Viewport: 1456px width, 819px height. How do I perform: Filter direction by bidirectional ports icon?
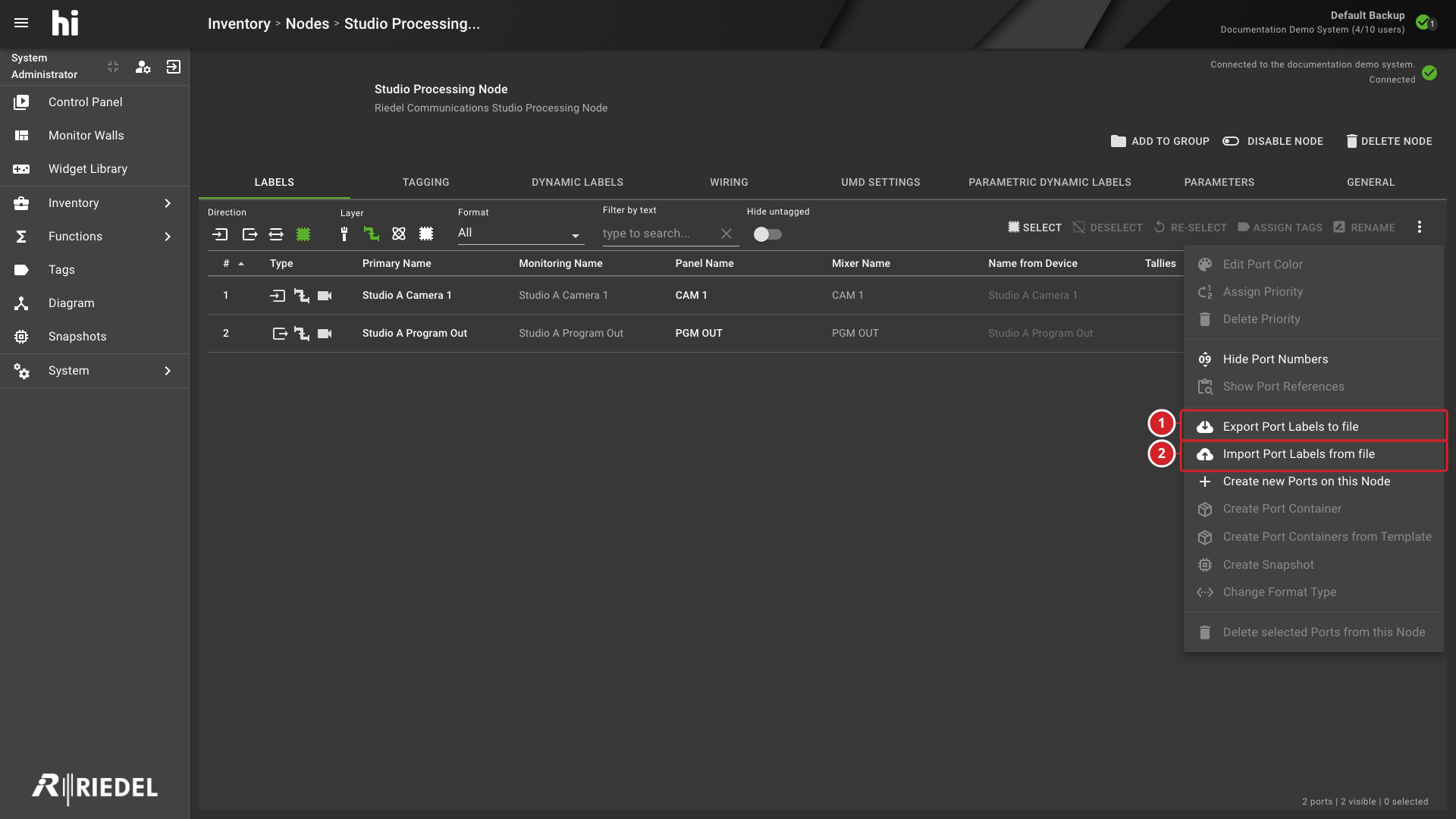[x=276, y=234]
